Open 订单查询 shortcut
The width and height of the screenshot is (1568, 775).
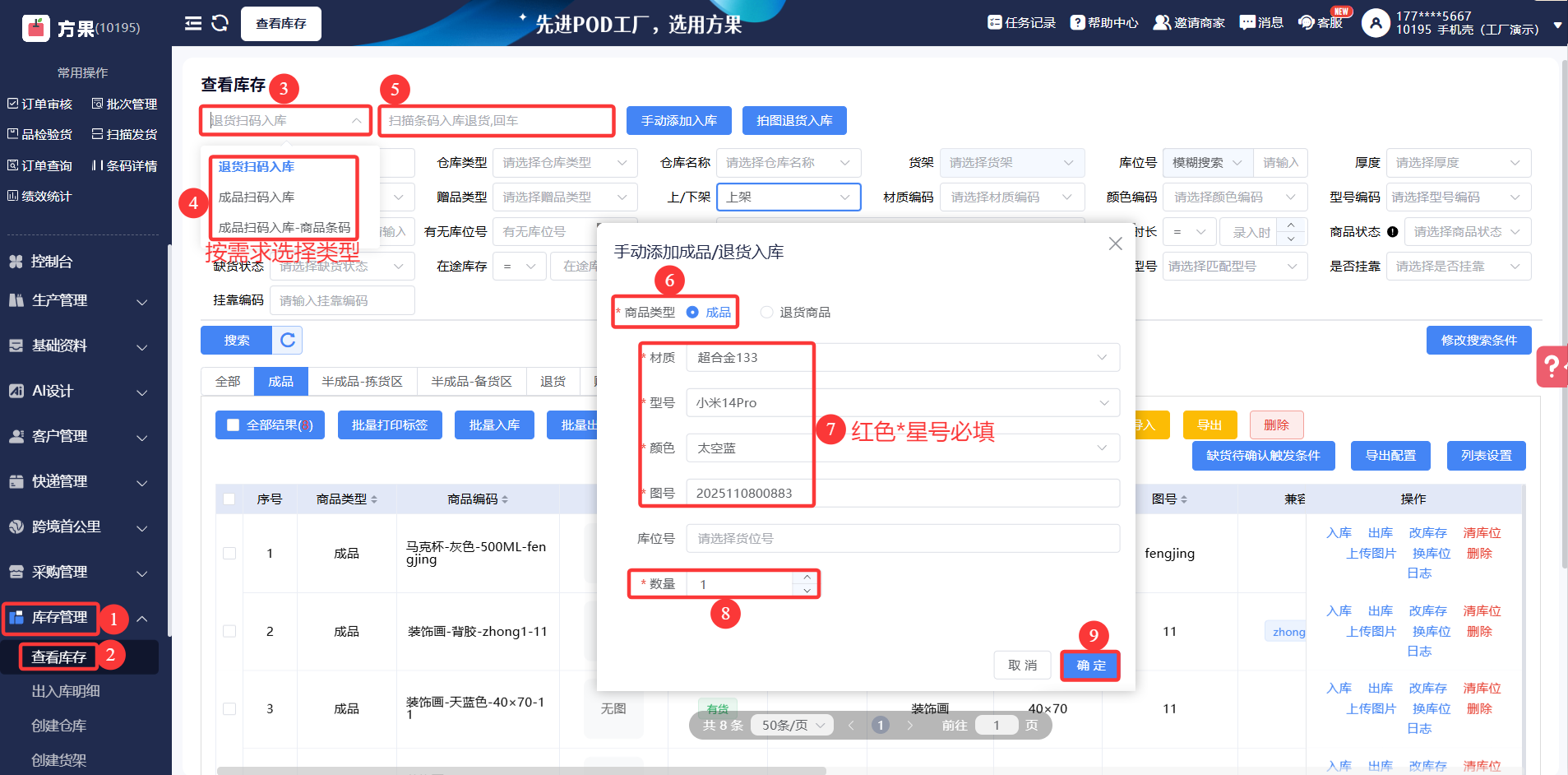point(39,165)
